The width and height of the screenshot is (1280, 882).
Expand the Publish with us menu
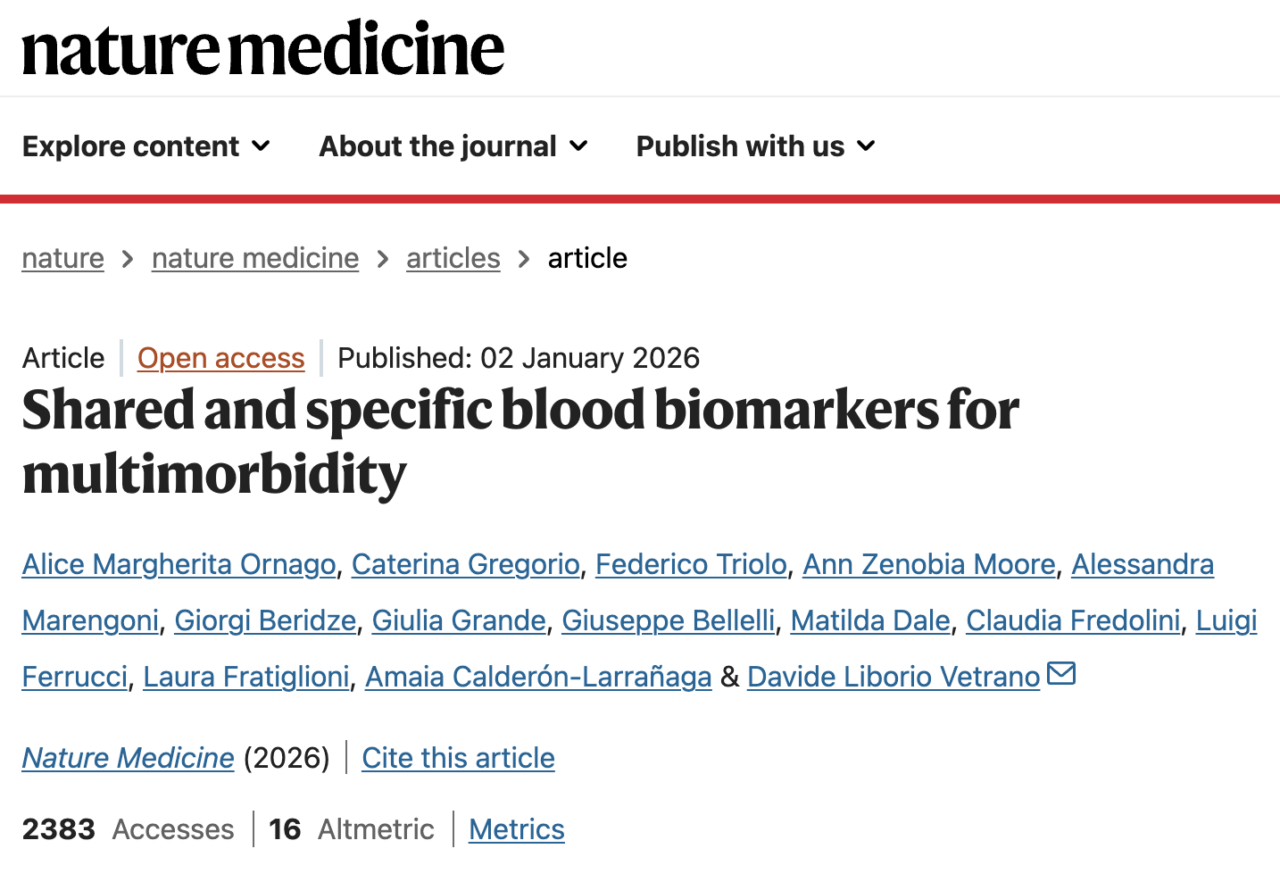[755, 146]
